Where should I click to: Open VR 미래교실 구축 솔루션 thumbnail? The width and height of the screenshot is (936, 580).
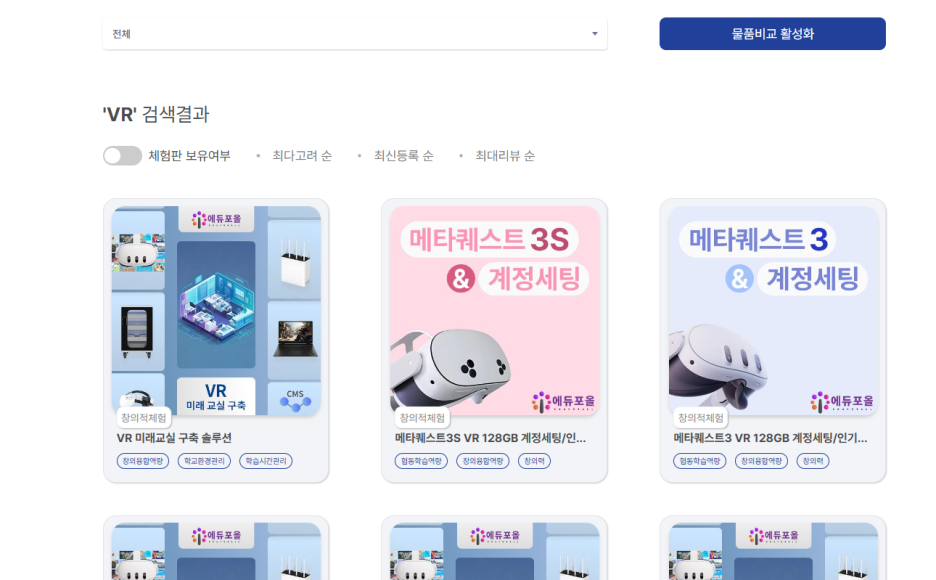(x=216, y=310)
